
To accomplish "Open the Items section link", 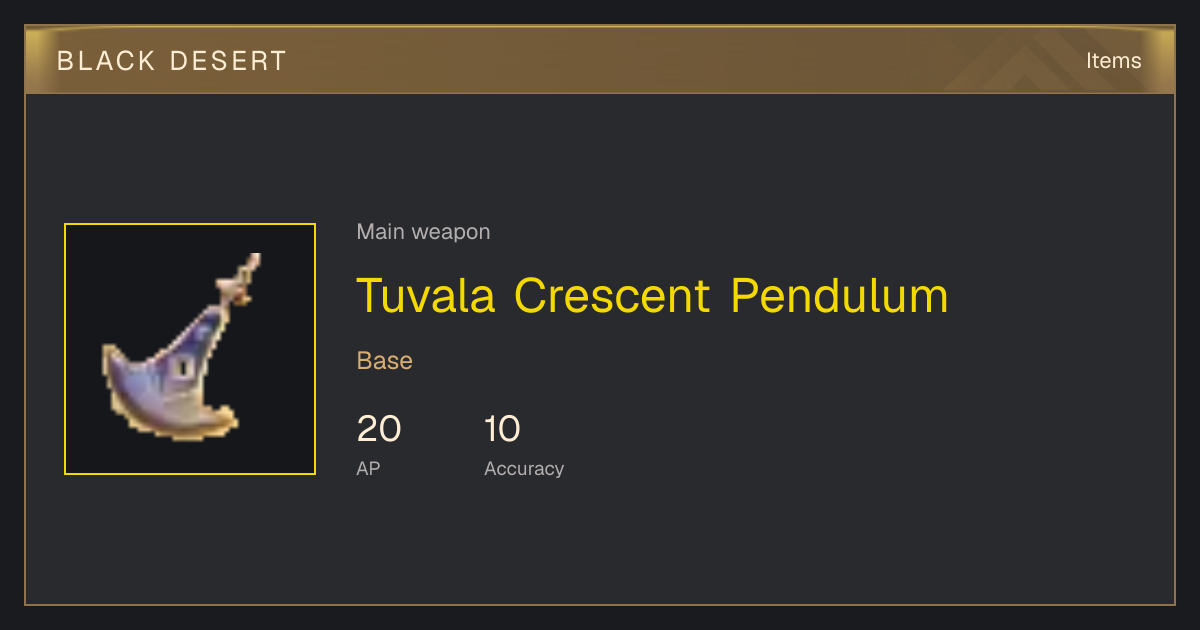I will [1113, 61].
